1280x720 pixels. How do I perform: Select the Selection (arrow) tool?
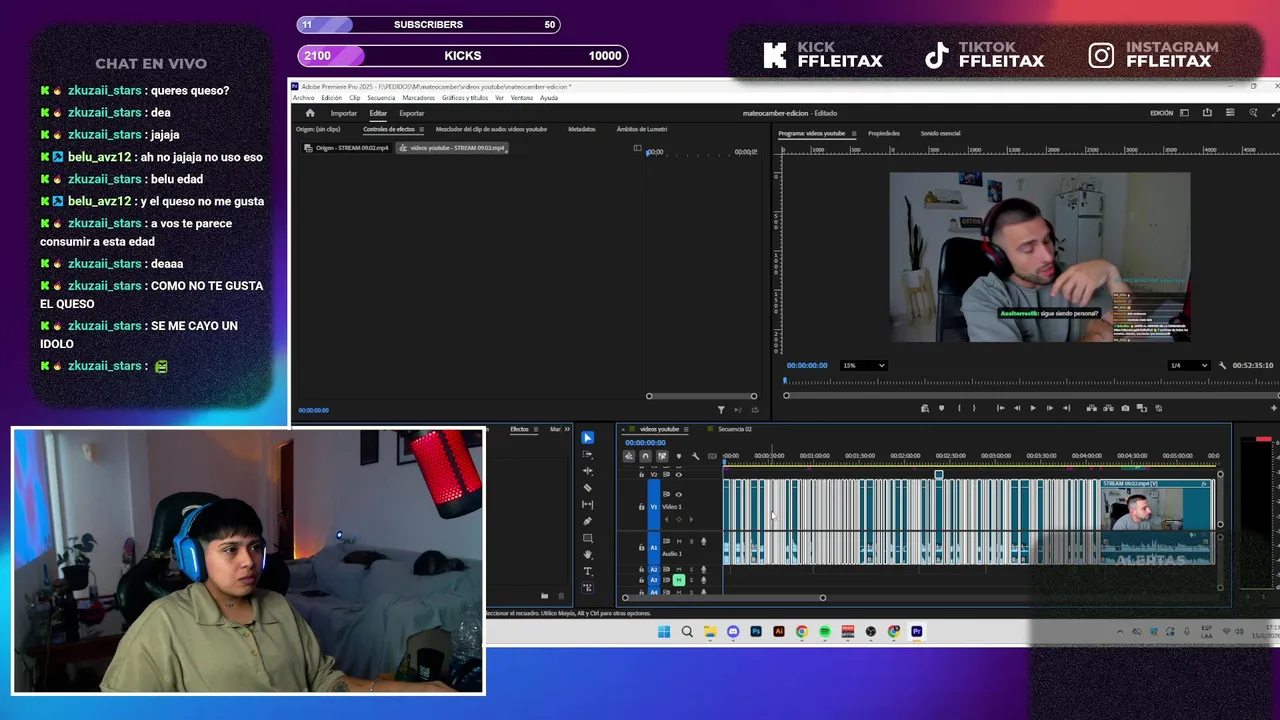coord(588,437)
